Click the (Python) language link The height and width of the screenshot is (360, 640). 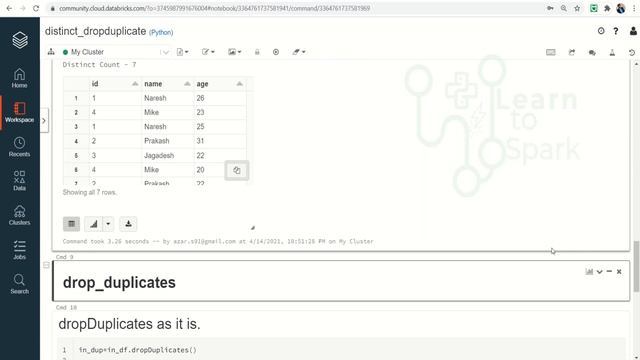161,32
